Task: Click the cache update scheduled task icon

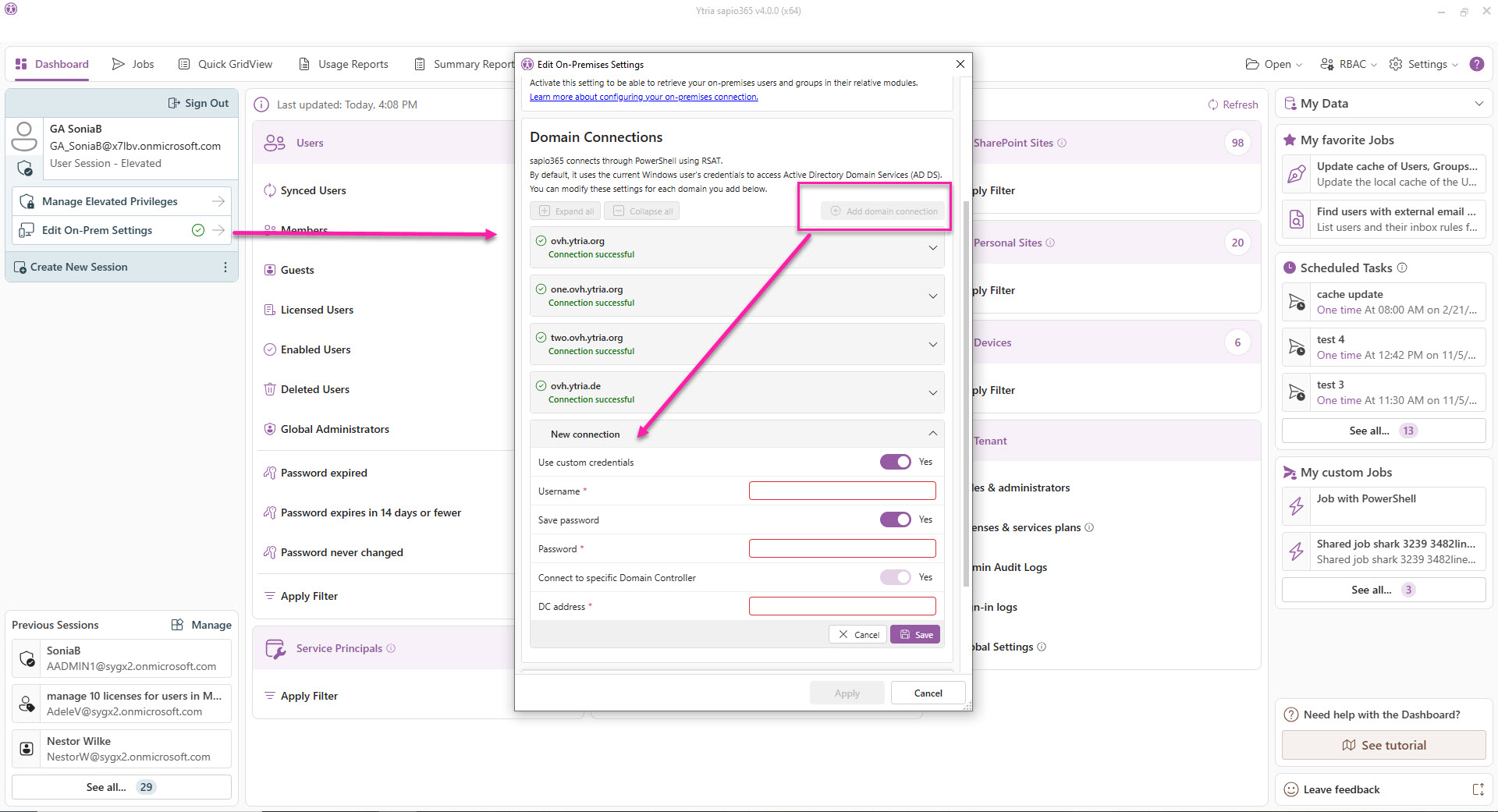Action: click(1297, 302)
